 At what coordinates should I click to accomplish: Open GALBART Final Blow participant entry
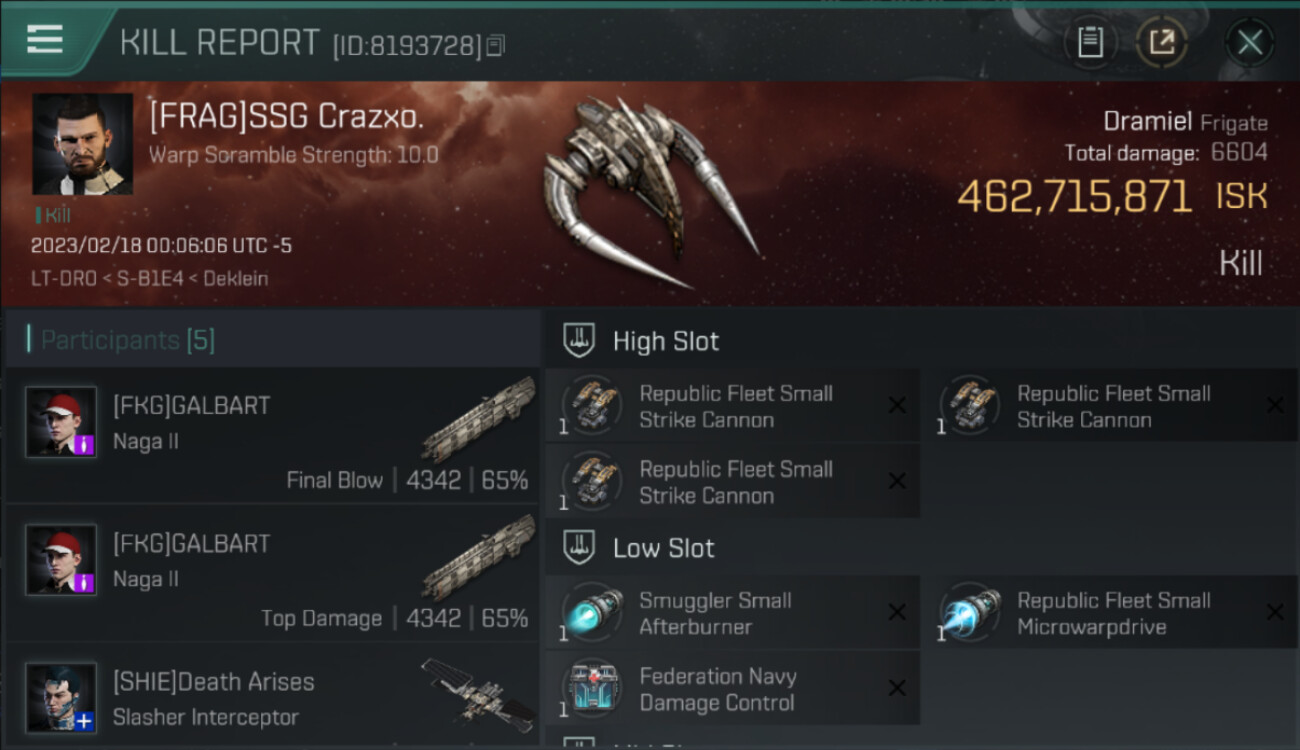tap(272, 435)
